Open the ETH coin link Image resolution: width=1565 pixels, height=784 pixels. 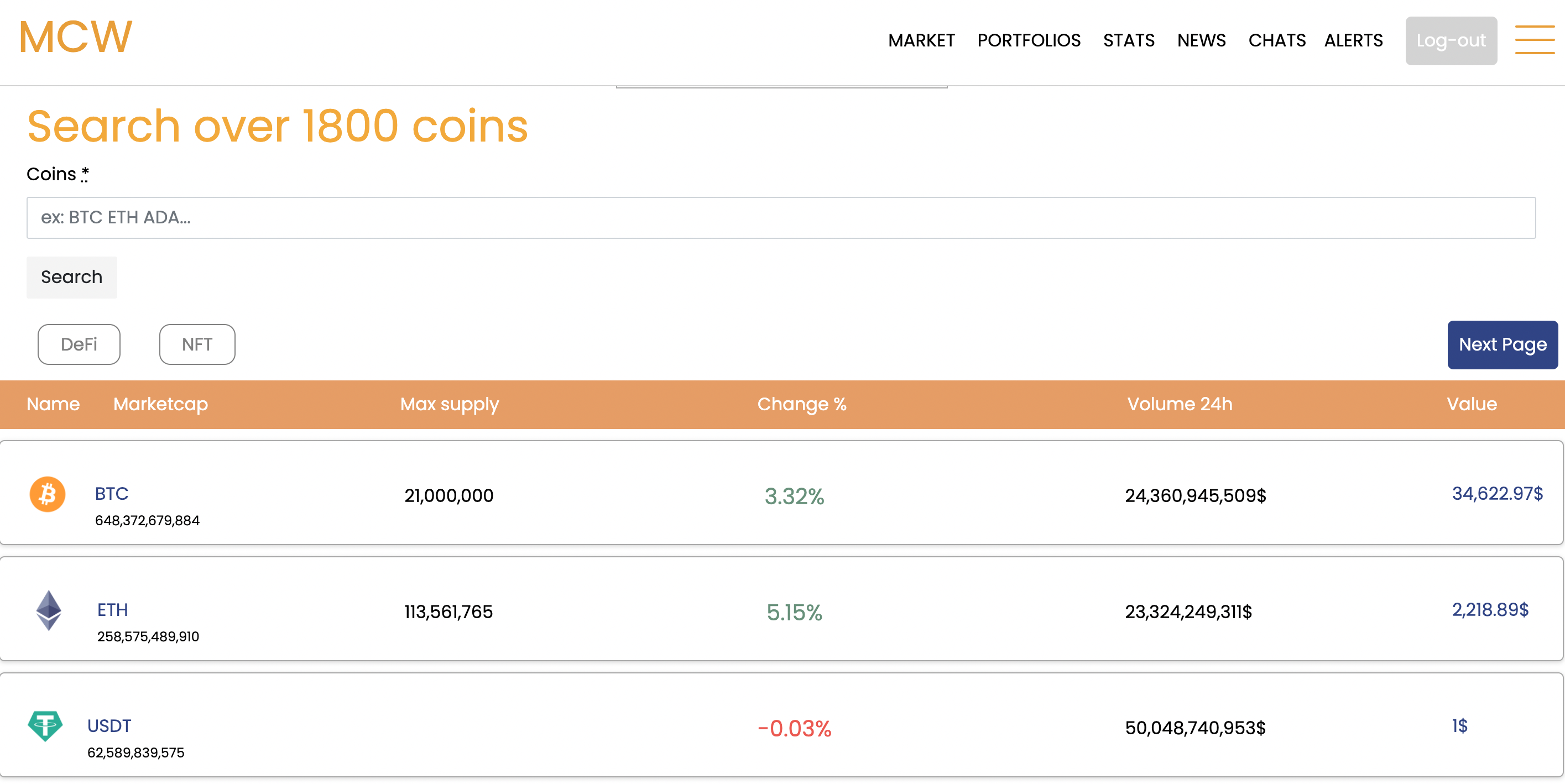(x=112, y=610)
